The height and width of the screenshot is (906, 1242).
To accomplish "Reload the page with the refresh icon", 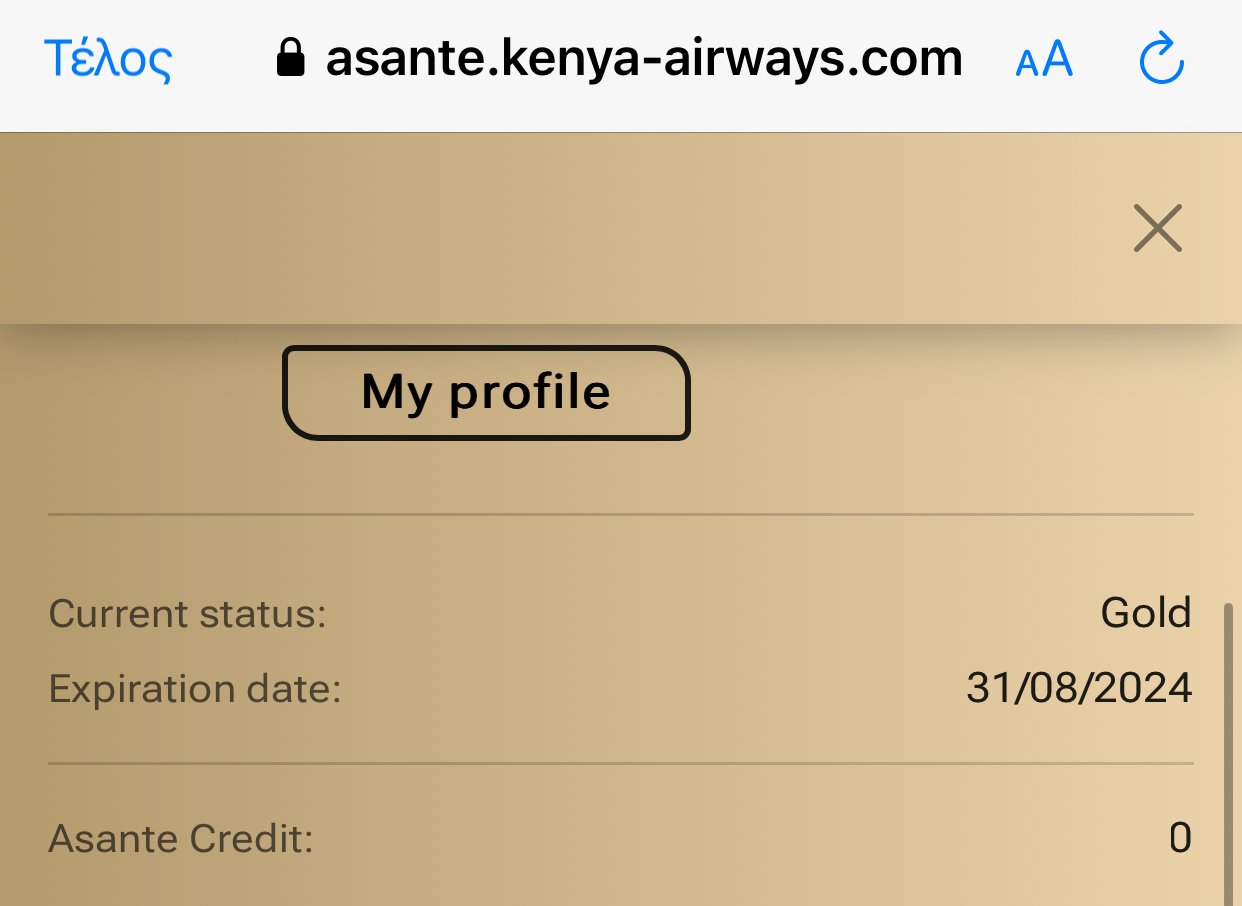I will coord(1162,60).
